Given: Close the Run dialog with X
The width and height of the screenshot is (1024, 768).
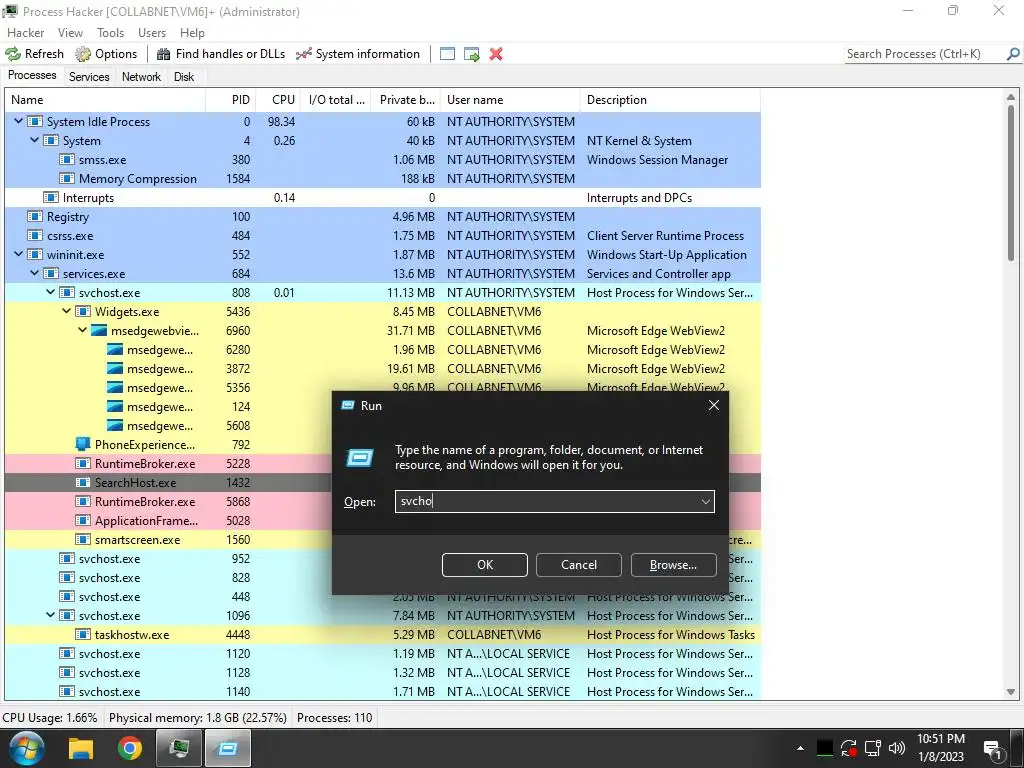Looking at the screenshot, I should tap(714, 406).
